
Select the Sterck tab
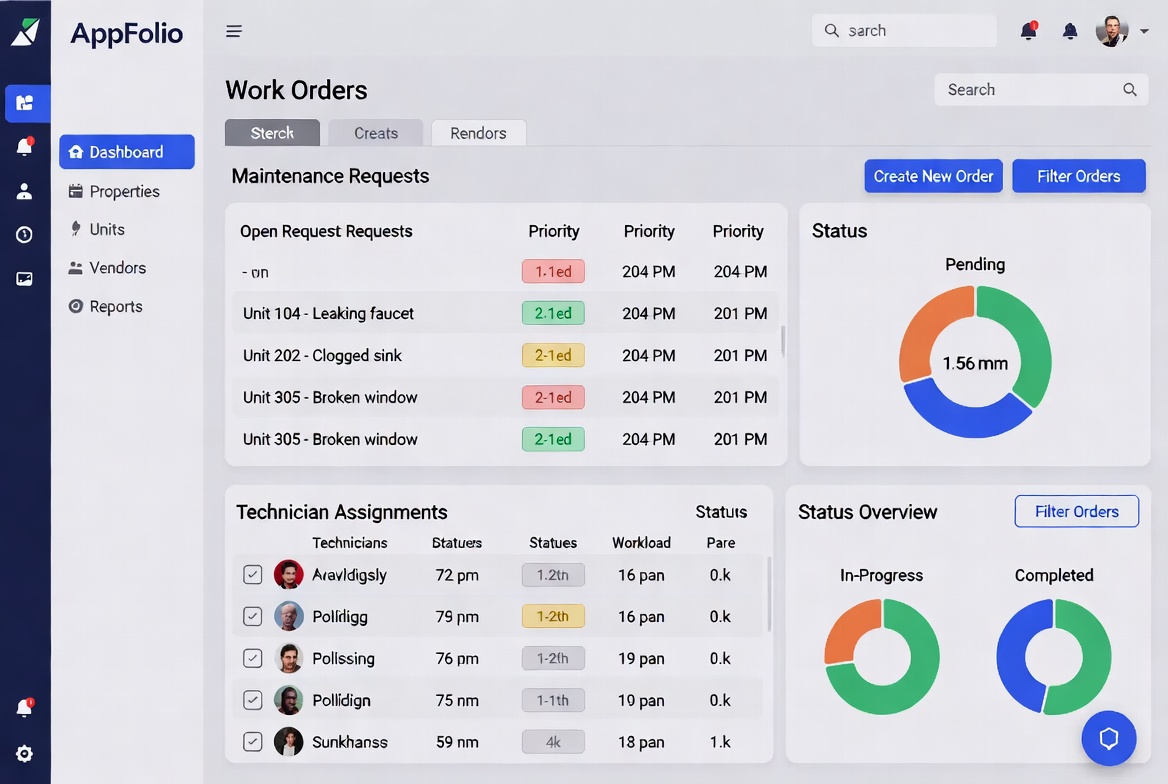coord(272,133)
